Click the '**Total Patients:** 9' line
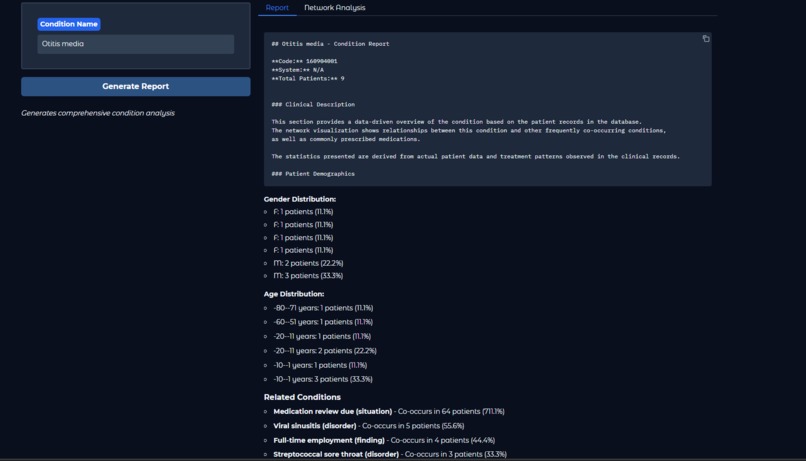The width and height of the screenshot is (806, 461). click(308, 79)
